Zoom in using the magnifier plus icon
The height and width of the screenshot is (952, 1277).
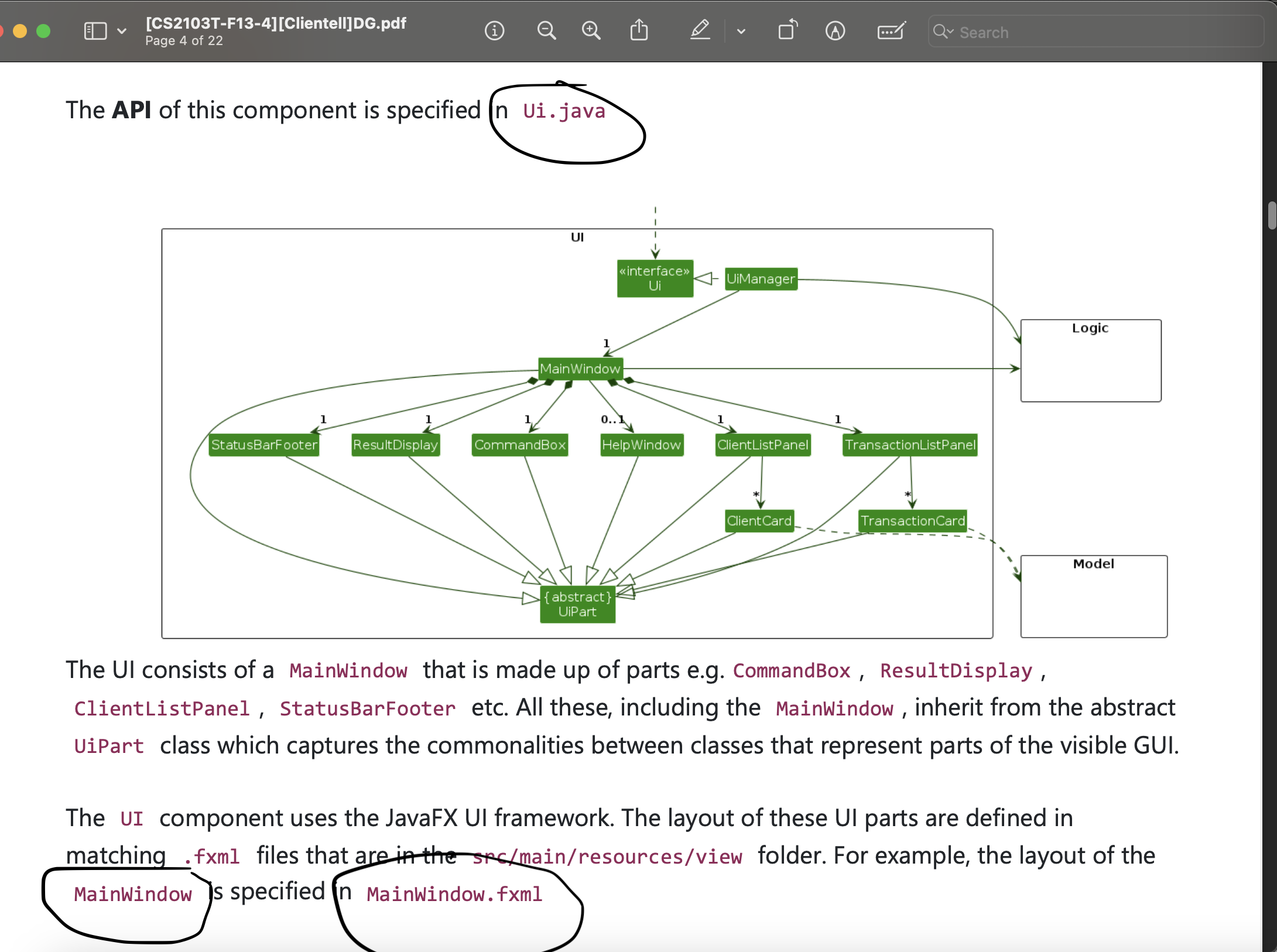(591, 30)
